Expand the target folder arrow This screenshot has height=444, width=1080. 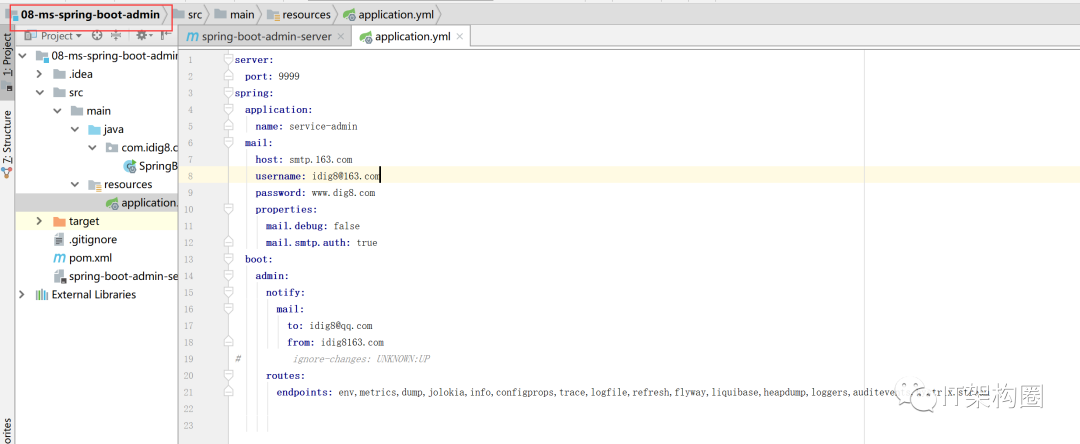40,221
